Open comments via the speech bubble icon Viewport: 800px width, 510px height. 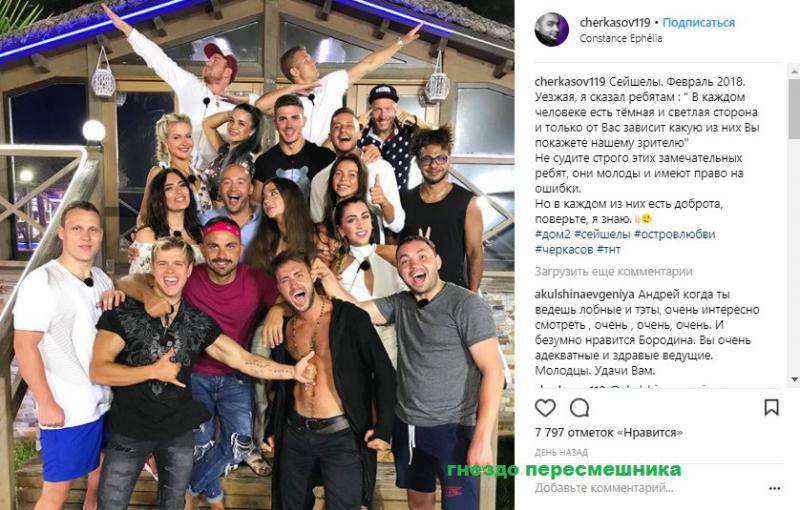[x=580, y=408]
